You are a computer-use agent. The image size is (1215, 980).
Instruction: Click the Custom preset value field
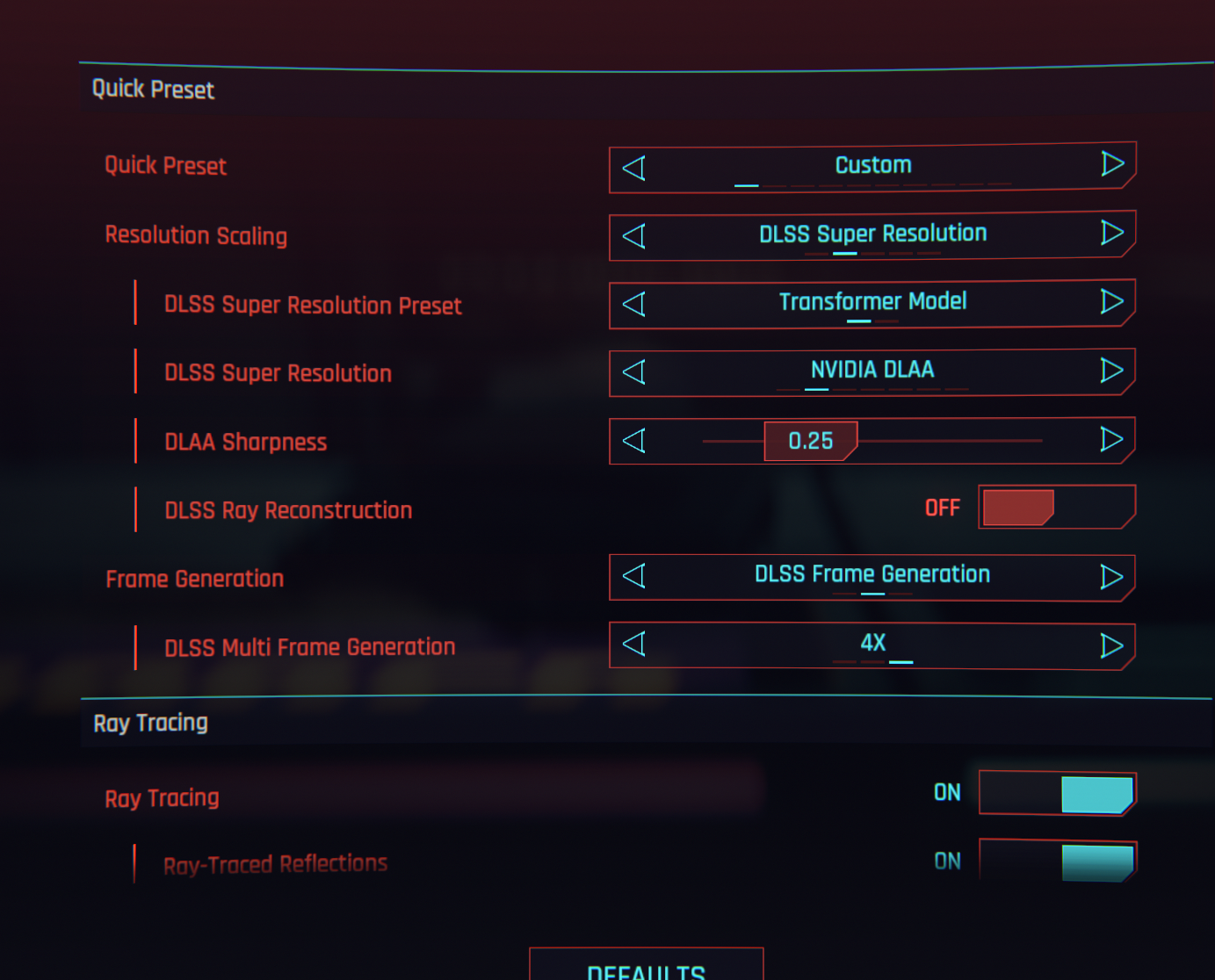click(872, 165)
